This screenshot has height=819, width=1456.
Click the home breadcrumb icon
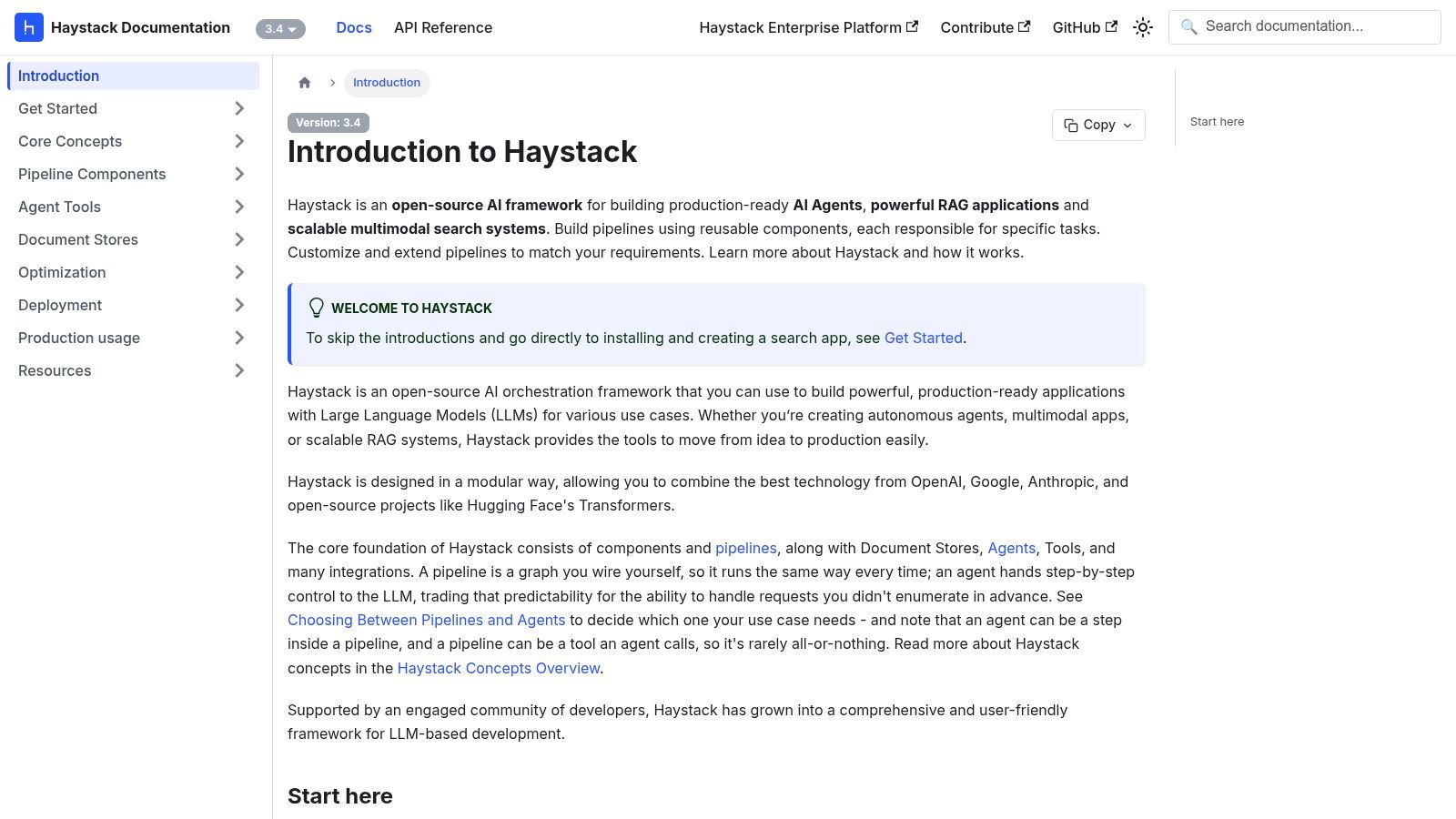click(x=305, y=83)
